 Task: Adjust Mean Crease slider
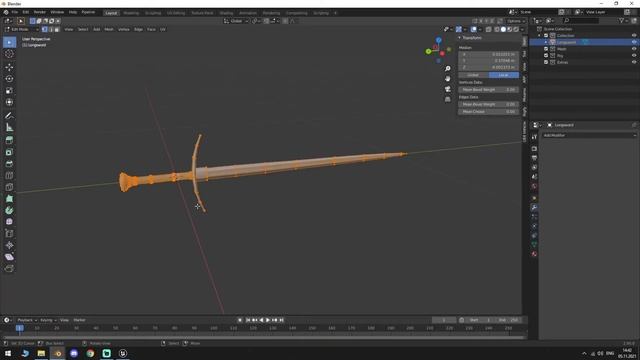click(489, 111)
